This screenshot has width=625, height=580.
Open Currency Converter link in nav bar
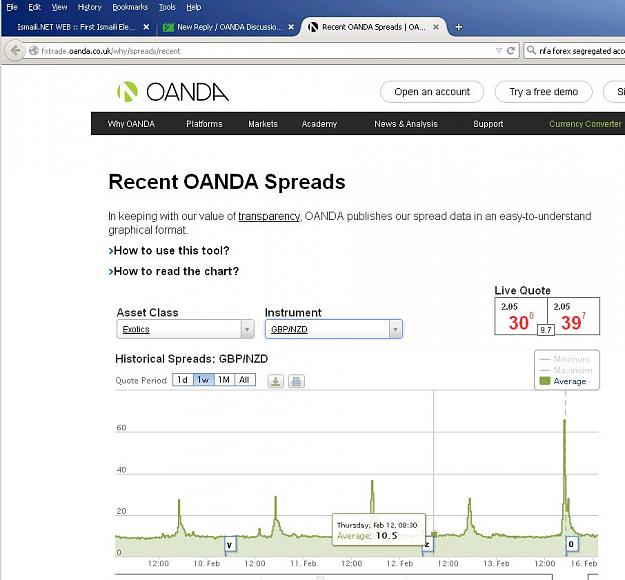point(585,124)
